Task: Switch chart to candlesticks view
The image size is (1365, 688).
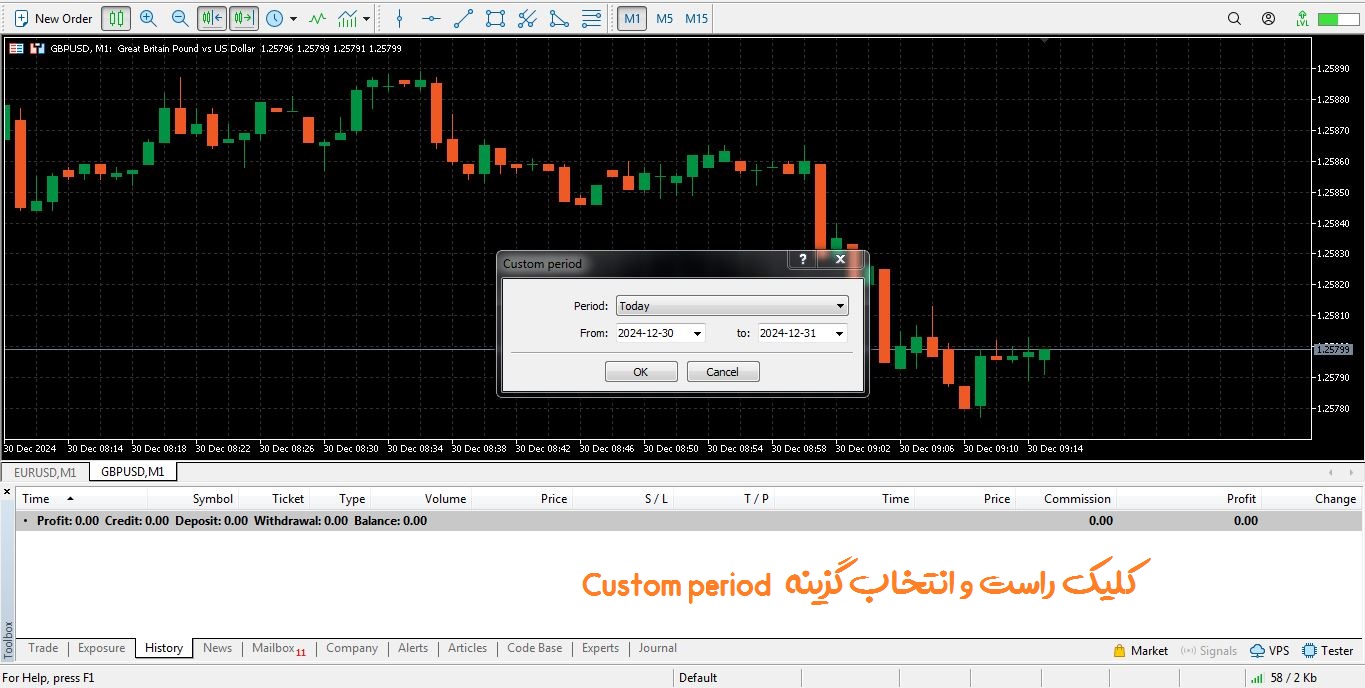Action: [117, 18]
